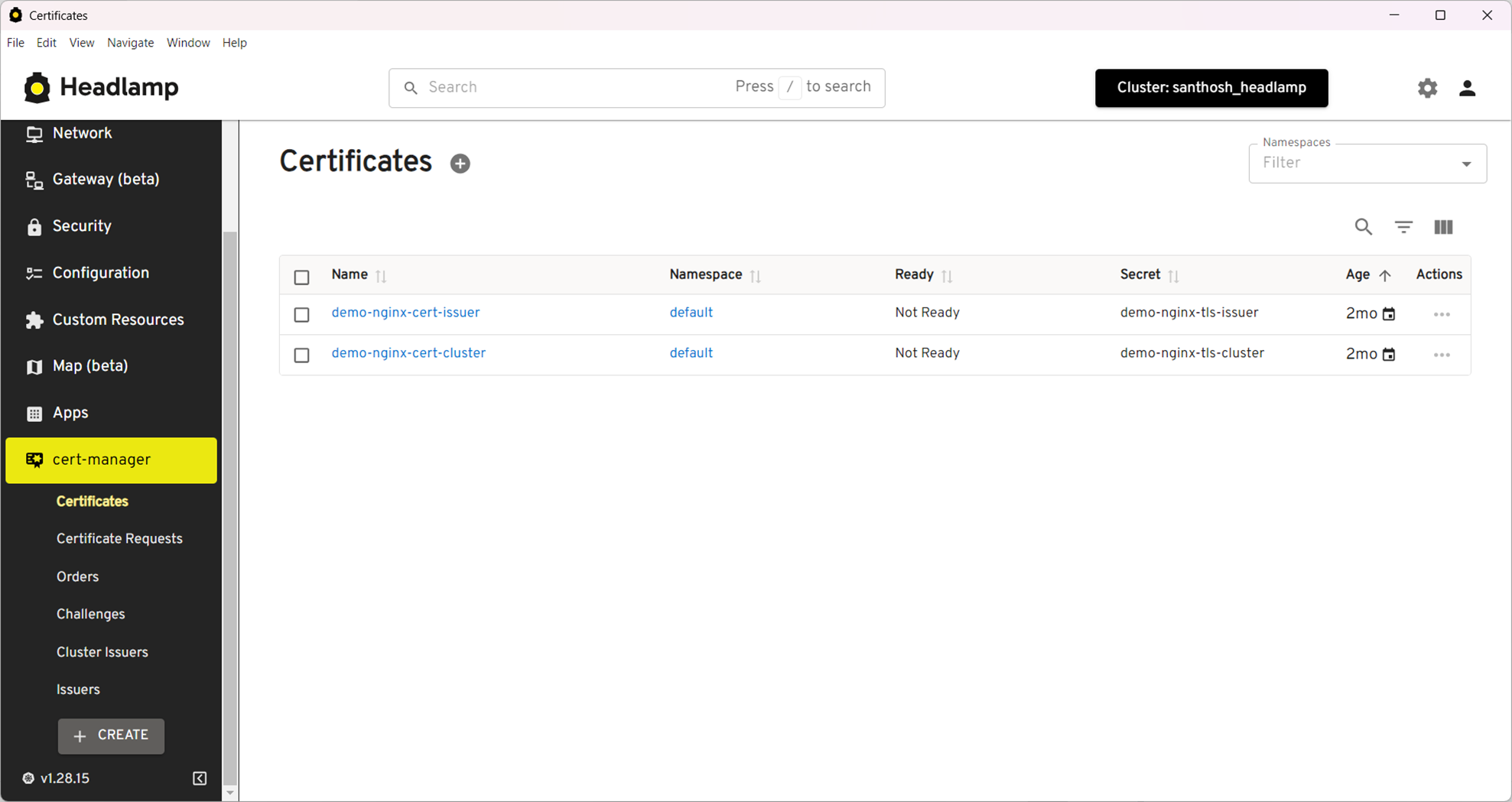
Task: Click calendar icon in demo-nginx-cert-cluster row
Action: pos(1388,354)
